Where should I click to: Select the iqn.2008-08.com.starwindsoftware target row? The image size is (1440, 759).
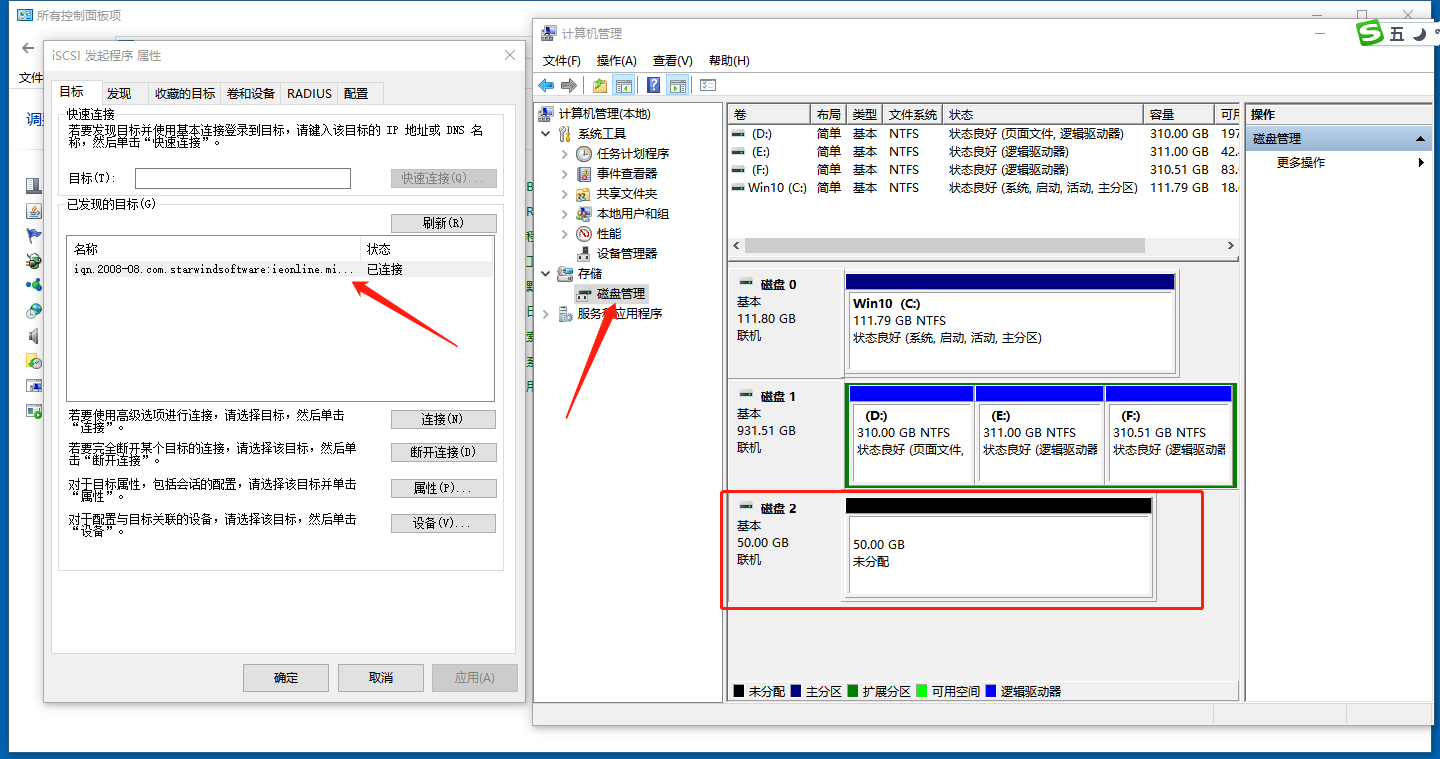280,269
